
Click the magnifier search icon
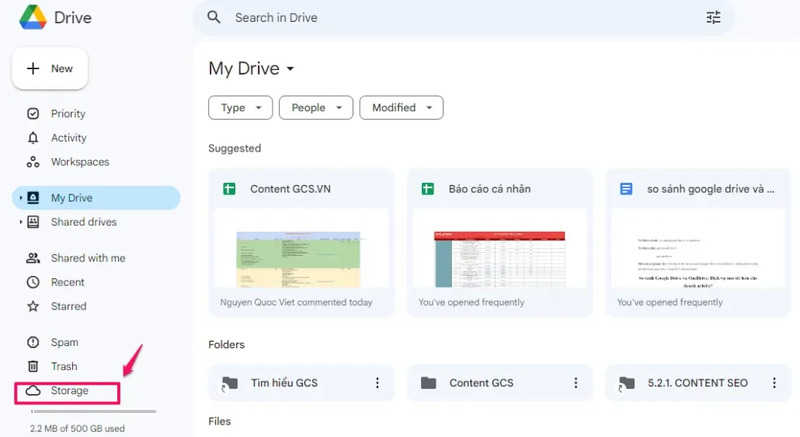(214, 18)
